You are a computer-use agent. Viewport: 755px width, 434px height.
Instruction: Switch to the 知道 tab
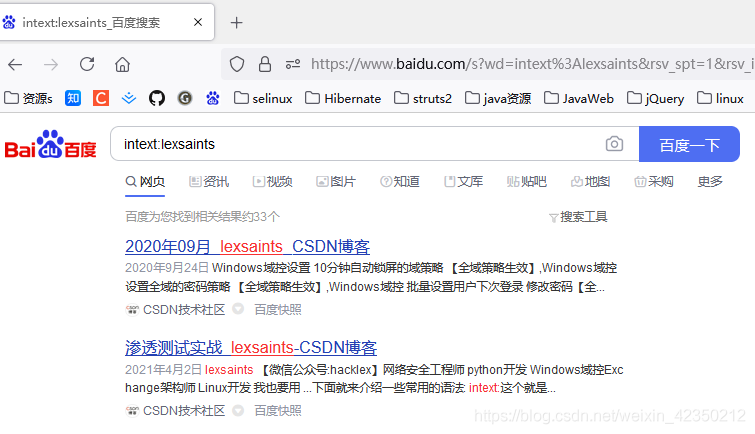pos(400,182)
